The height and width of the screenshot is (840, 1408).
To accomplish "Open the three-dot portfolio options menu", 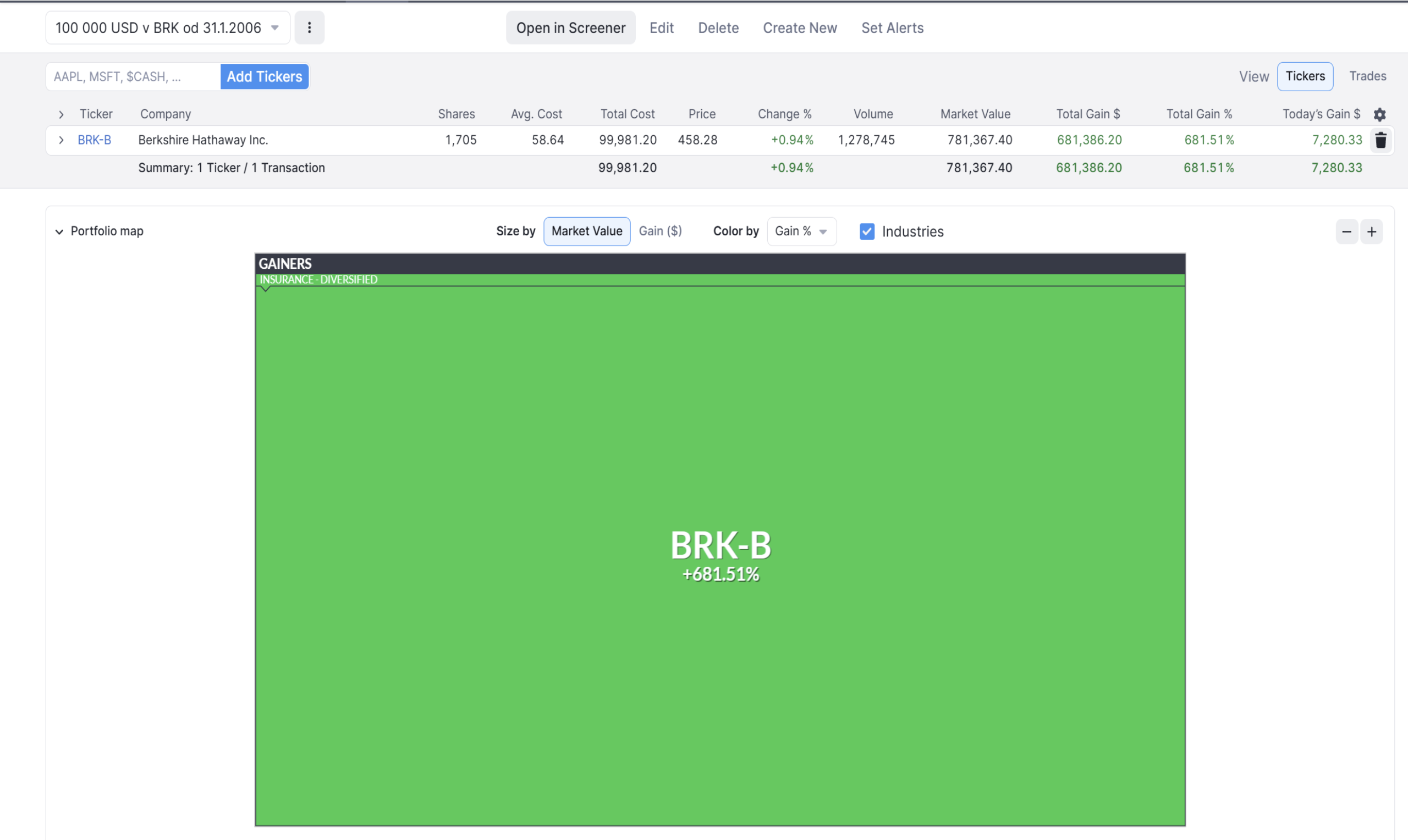I will coord(309,27).
